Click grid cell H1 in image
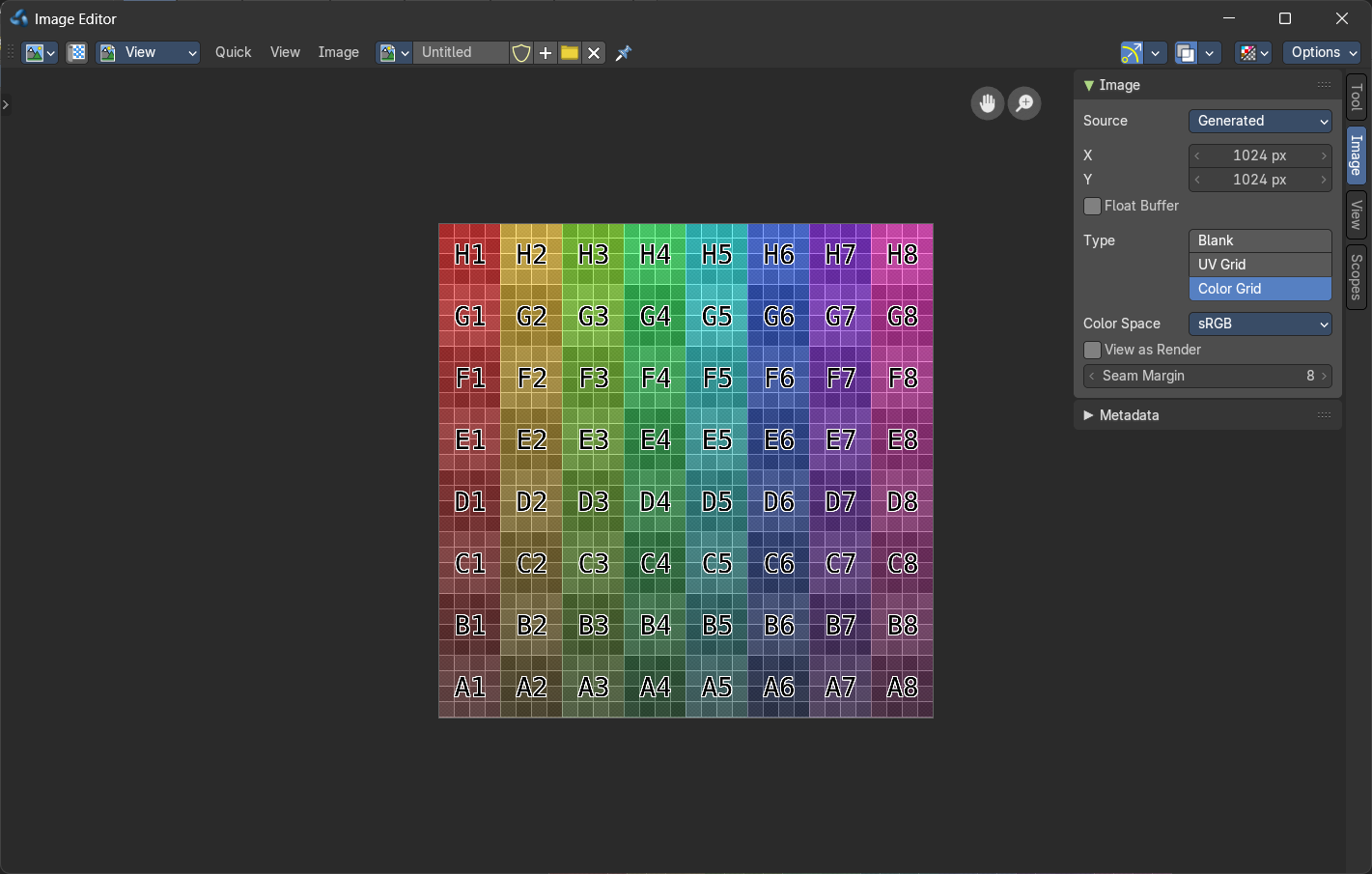The width and height of the screenshot is (1372, 874). click(x=470, y=255)
